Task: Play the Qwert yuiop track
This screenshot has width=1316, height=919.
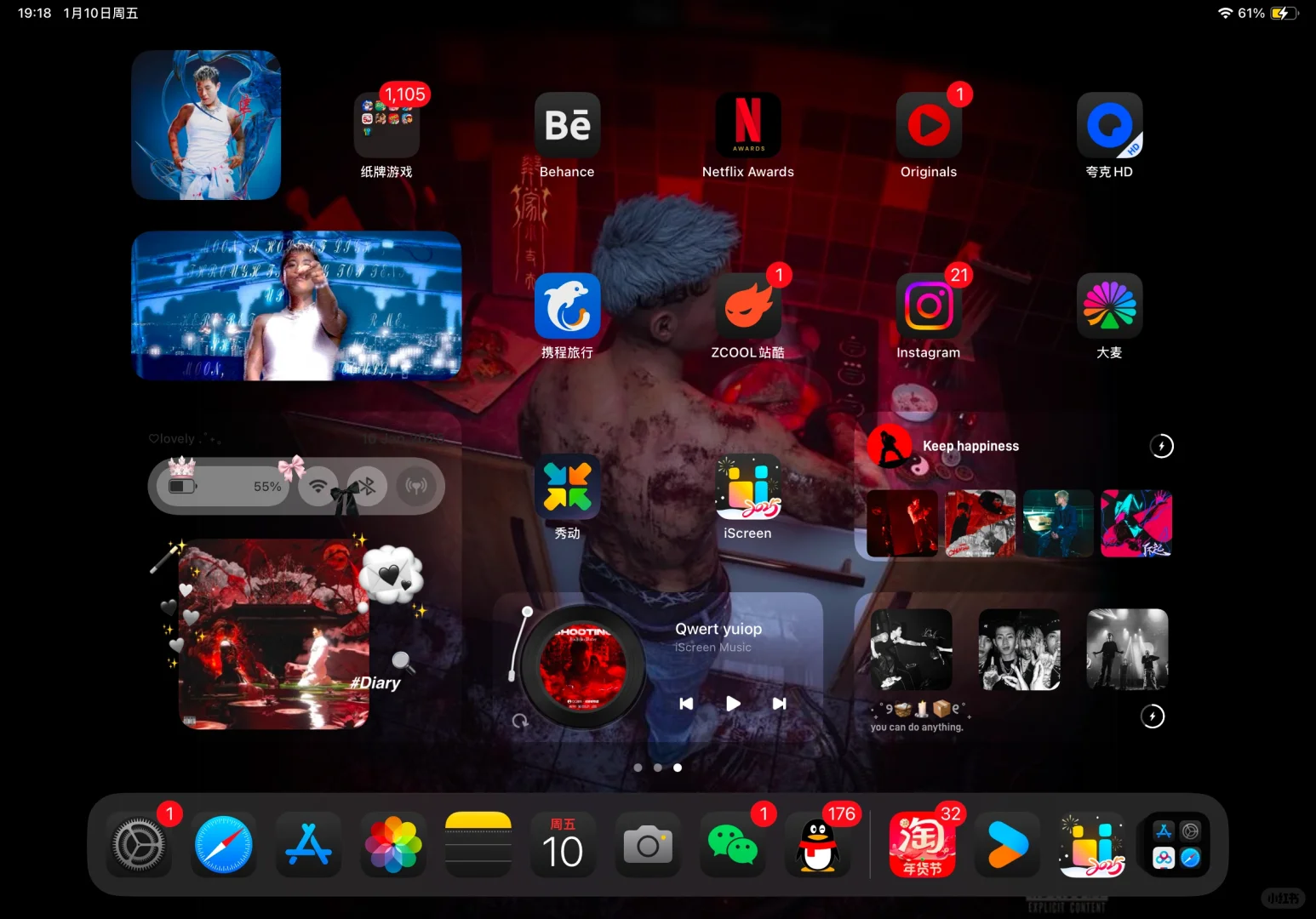Action: tap(733, 704)
